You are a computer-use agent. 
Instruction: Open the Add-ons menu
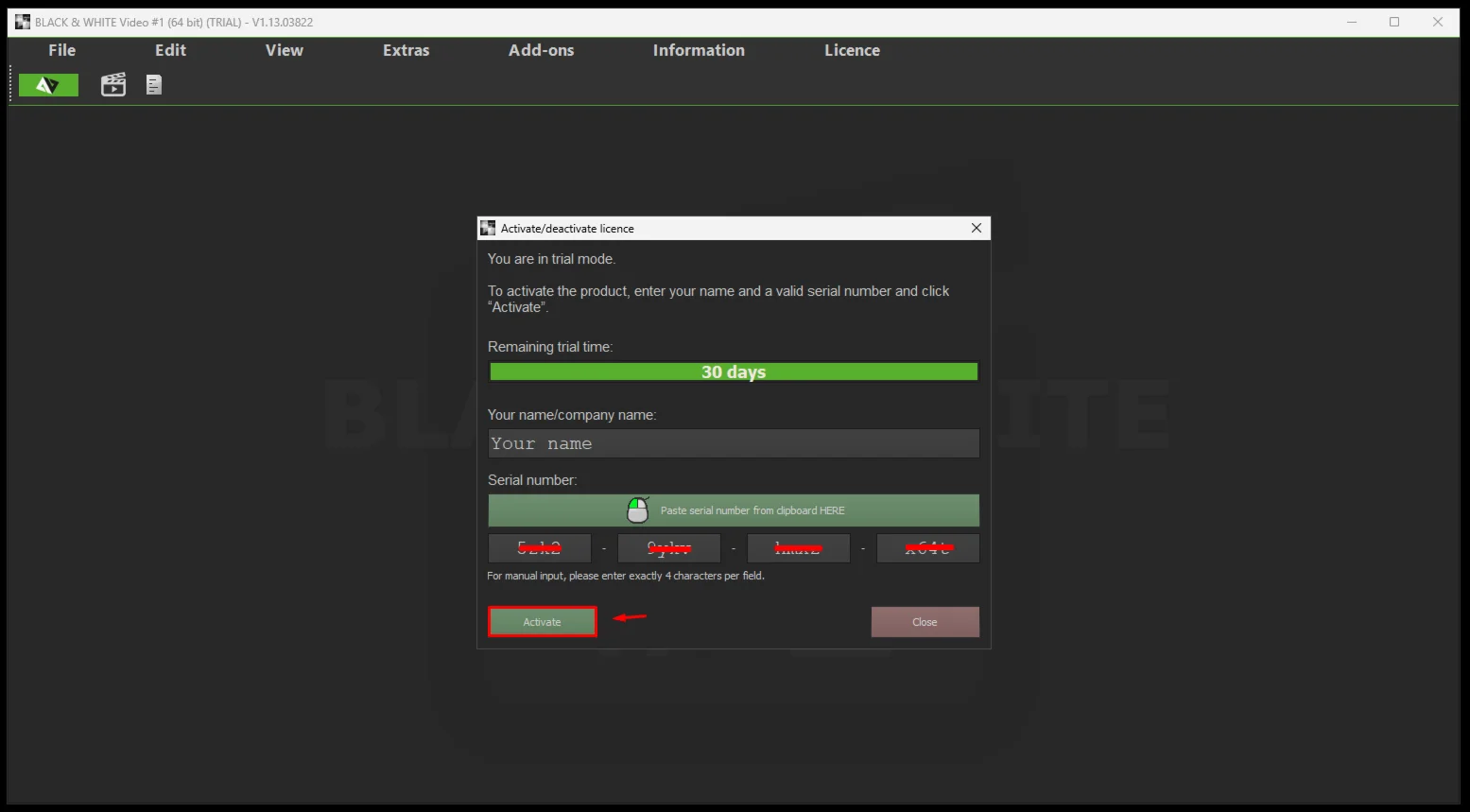pyautogui.click(x=542, y=50)
